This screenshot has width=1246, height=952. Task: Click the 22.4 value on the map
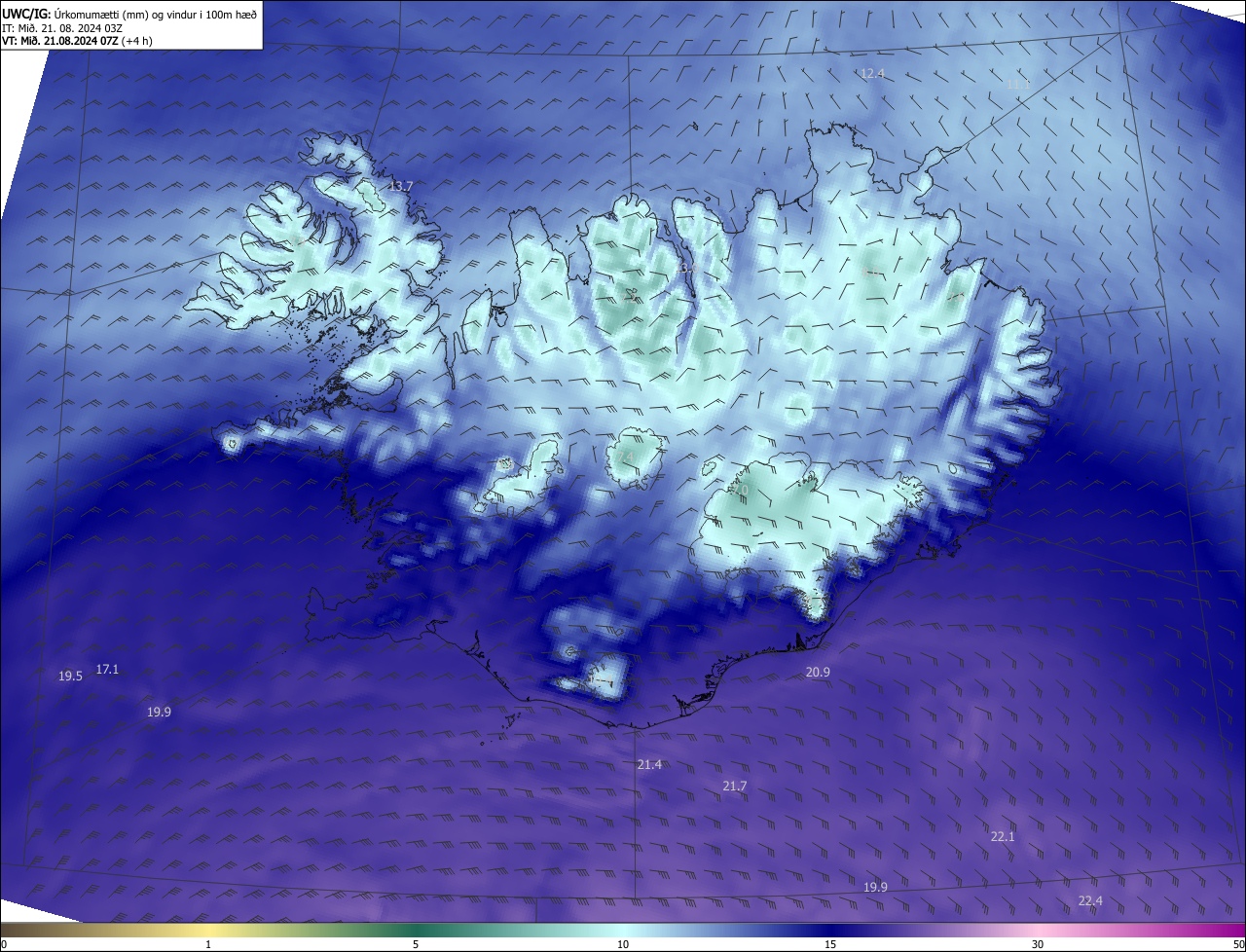[x=1090, y=901]
